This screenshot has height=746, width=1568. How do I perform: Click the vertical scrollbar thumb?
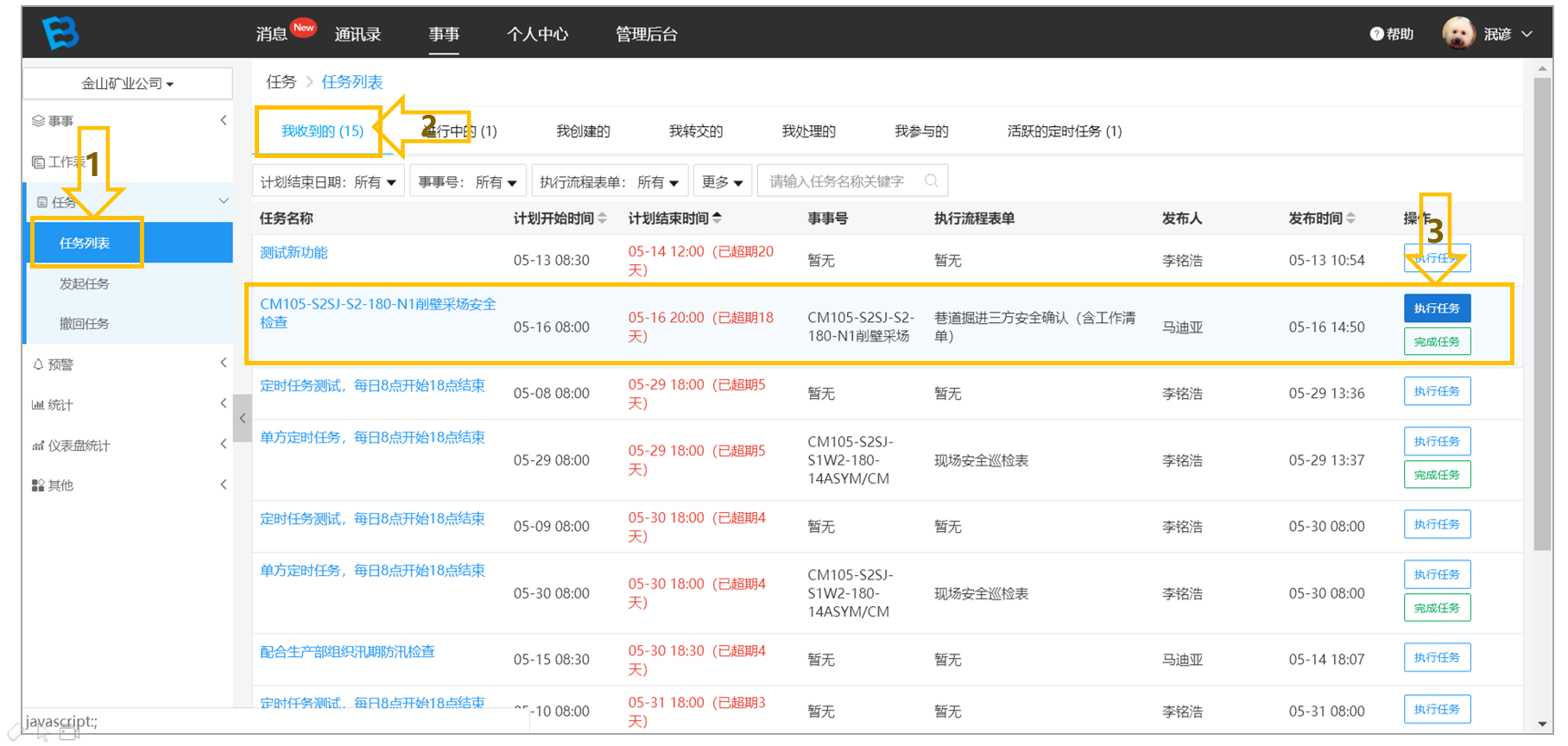coord(1542,313)
